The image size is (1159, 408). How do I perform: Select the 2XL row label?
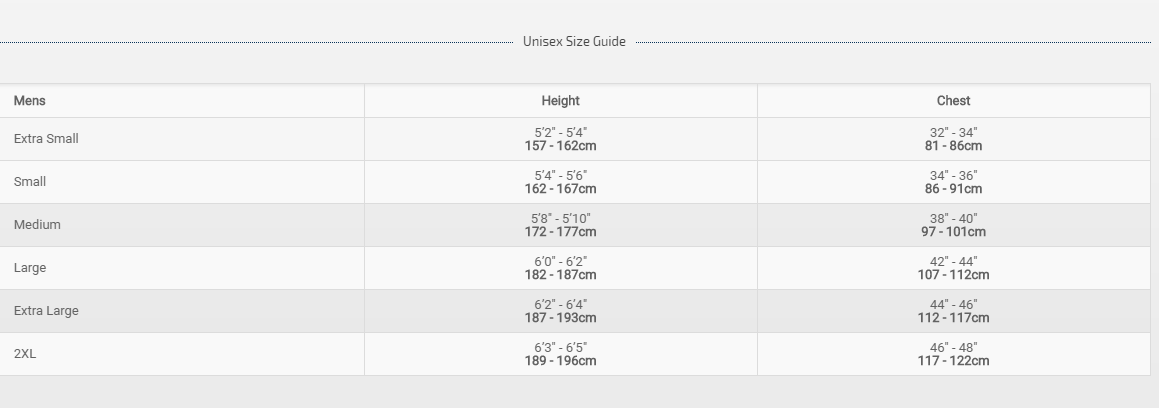coord(25,354)
